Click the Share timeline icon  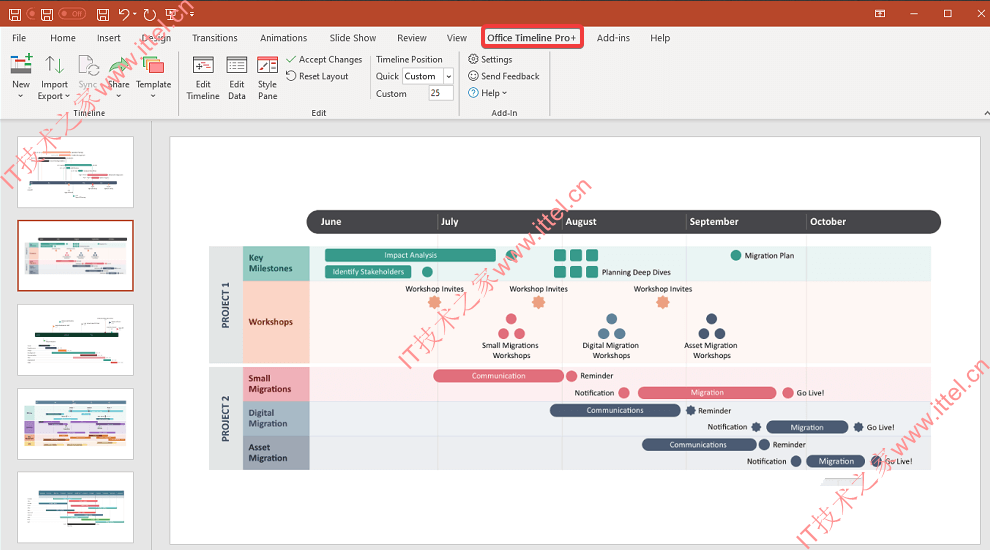click(x=119, y=64)
